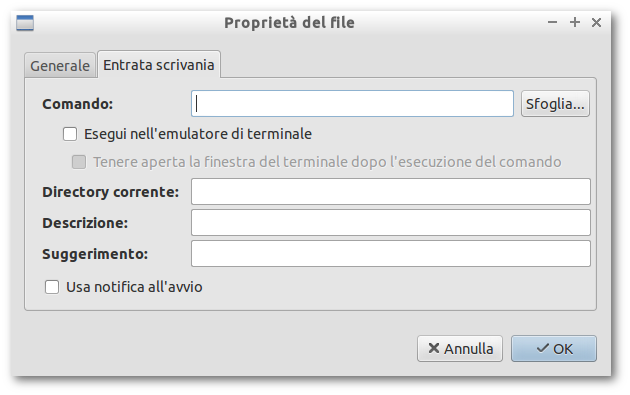Tick the Tenere aperta la finestra checkbox
The height and width of the screenshot is (395, 630).
point(79,162)
